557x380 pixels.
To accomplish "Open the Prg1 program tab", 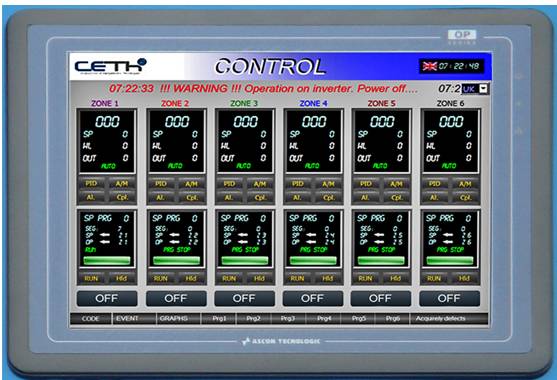I will pyautogui.click(x=219, y=319).
